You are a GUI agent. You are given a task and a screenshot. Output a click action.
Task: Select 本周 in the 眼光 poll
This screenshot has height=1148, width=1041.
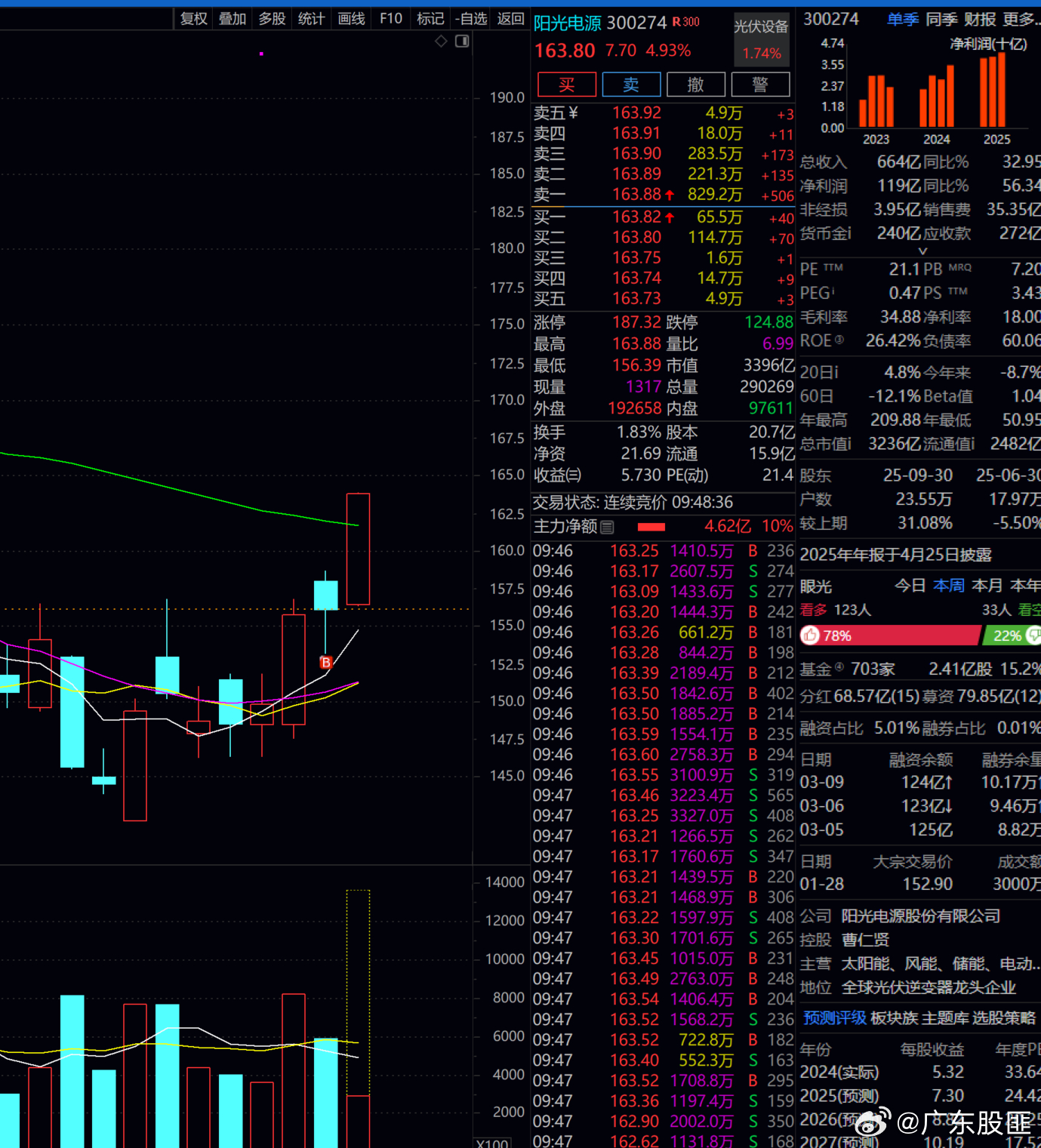pyautogui.click(x=949, y=586)
